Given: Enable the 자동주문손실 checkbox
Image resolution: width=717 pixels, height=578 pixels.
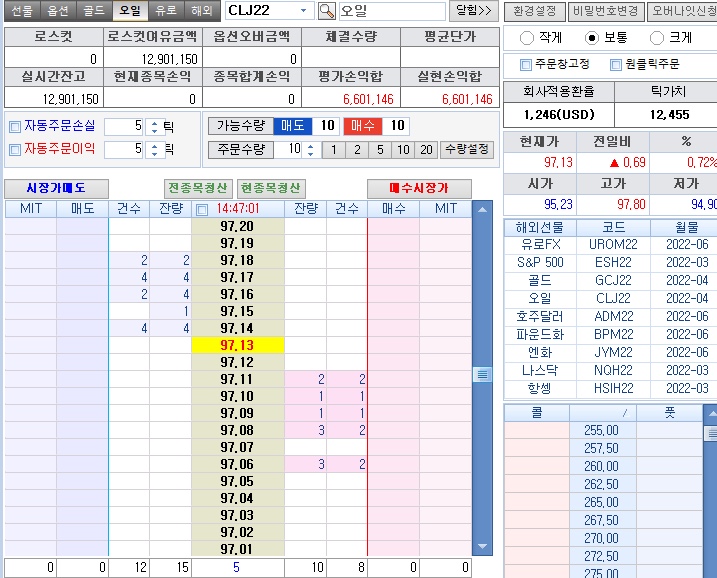Looking at the screenshot, I should pyautogui.click(x=14, y=127).
